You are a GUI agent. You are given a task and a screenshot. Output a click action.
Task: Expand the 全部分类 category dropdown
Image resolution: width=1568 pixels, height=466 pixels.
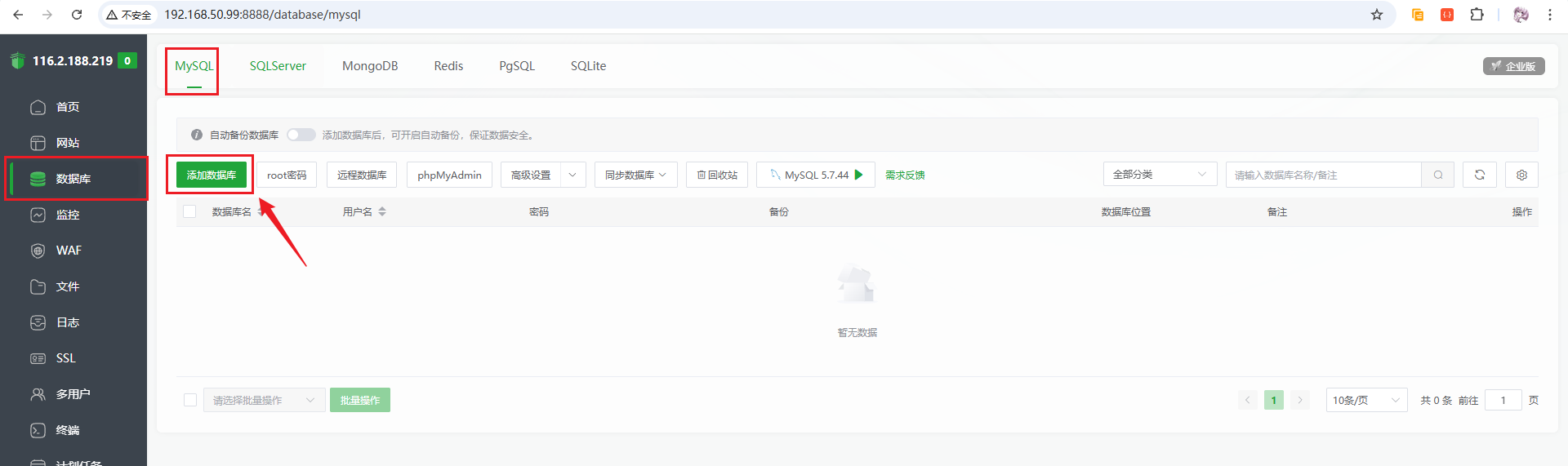(x=1160, y=175)
